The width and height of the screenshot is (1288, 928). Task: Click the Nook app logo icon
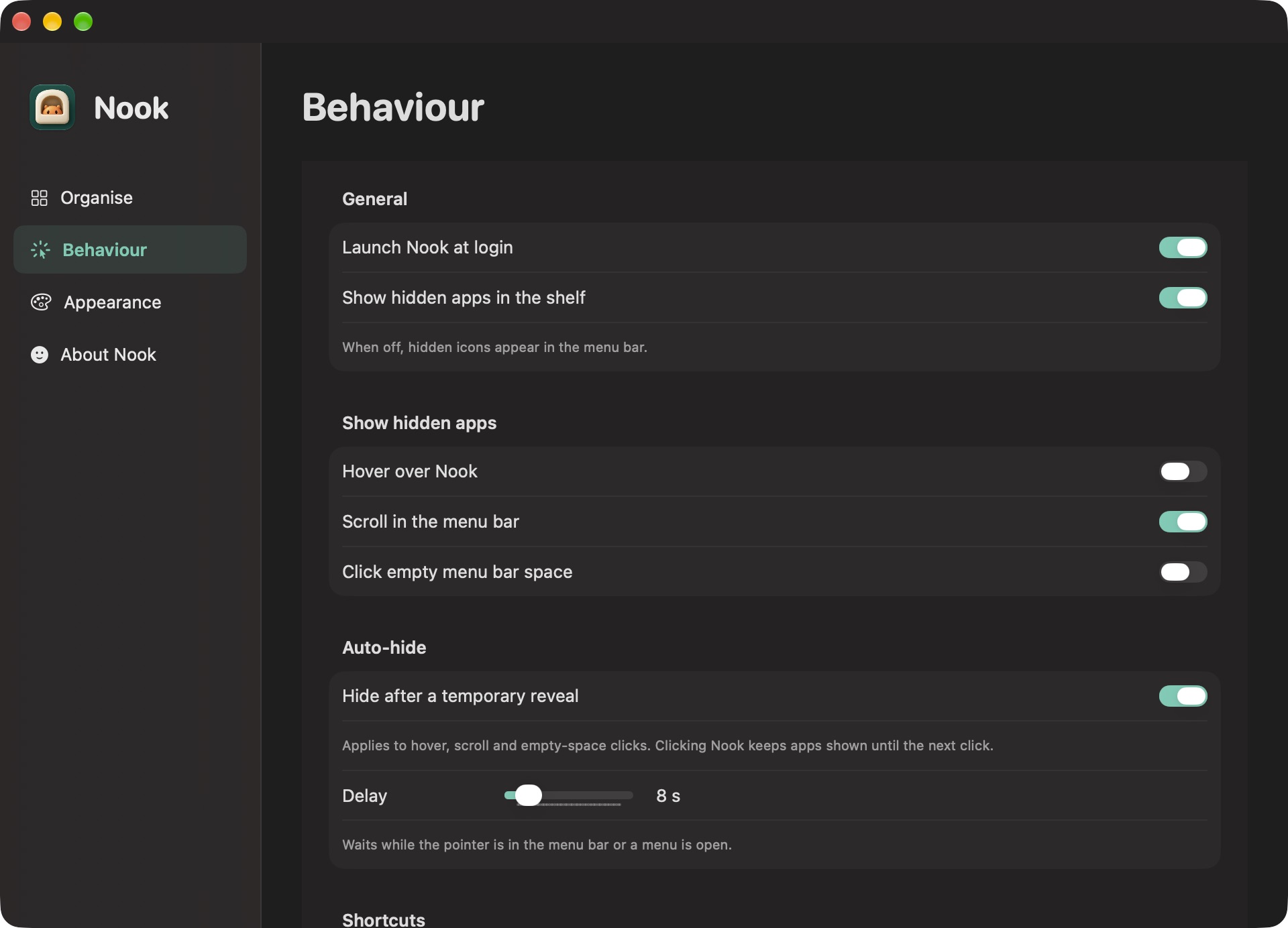52,107
